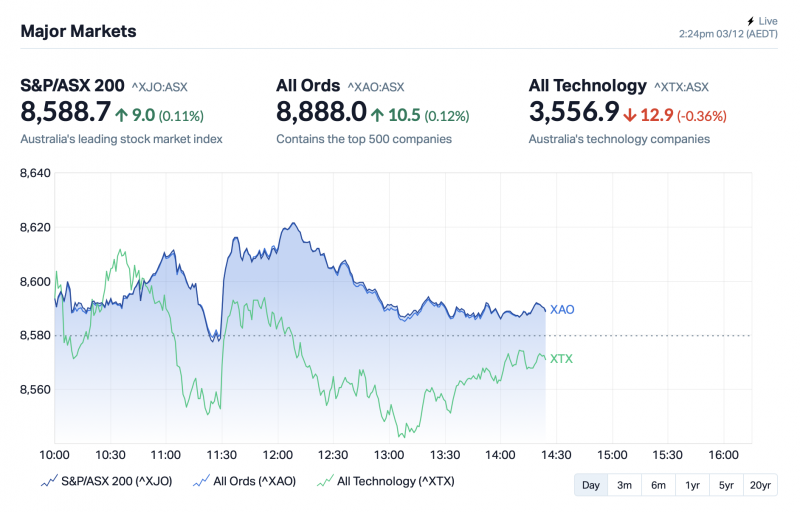Viewport: 800px width, 512px height.
Task: Show the 20yr chart range
Action: (761, 485)
